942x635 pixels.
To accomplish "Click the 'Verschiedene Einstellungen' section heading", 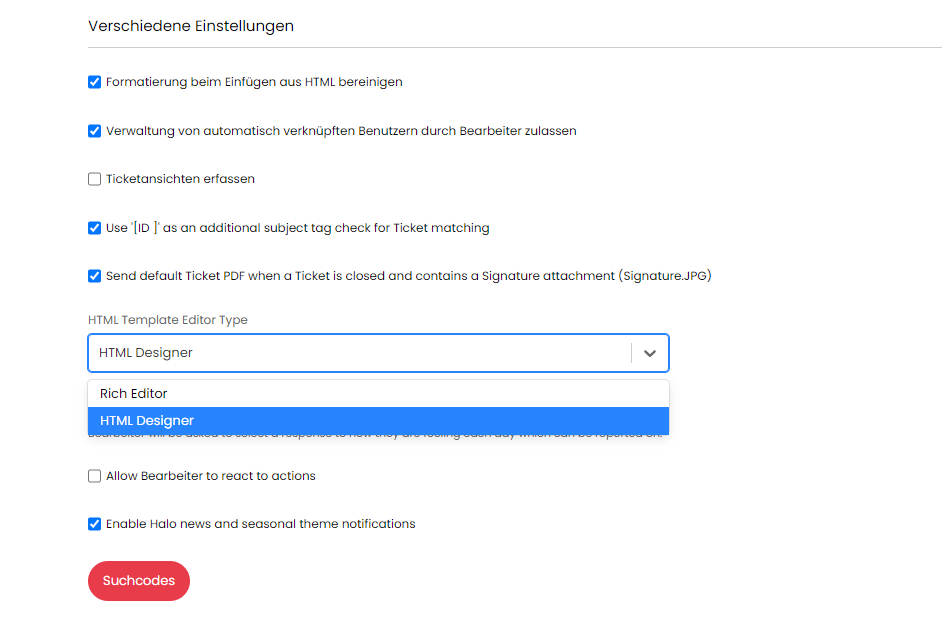I will click(191, 26).
